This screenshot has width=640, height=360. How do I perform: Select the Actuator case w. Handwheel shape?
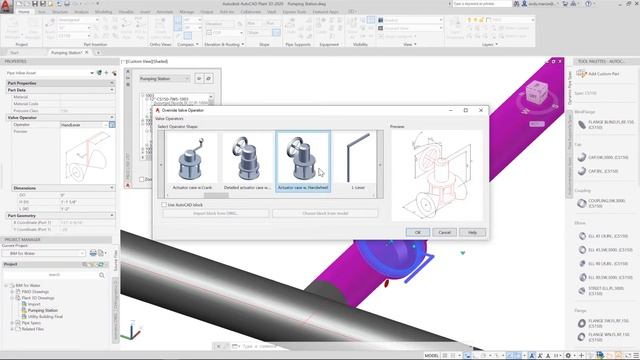[x=303, y=162]
